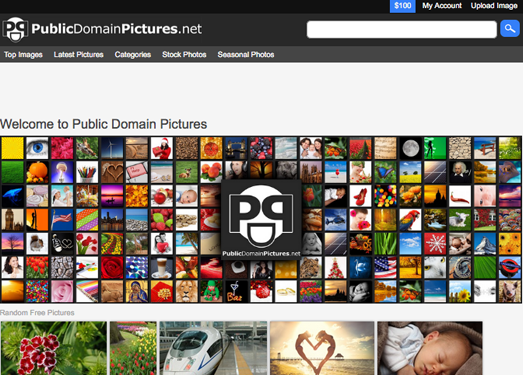
Task: Open the snowy Matterhorn mountain thumbnail
Action: pyautogui.click(x=485, y=244)
